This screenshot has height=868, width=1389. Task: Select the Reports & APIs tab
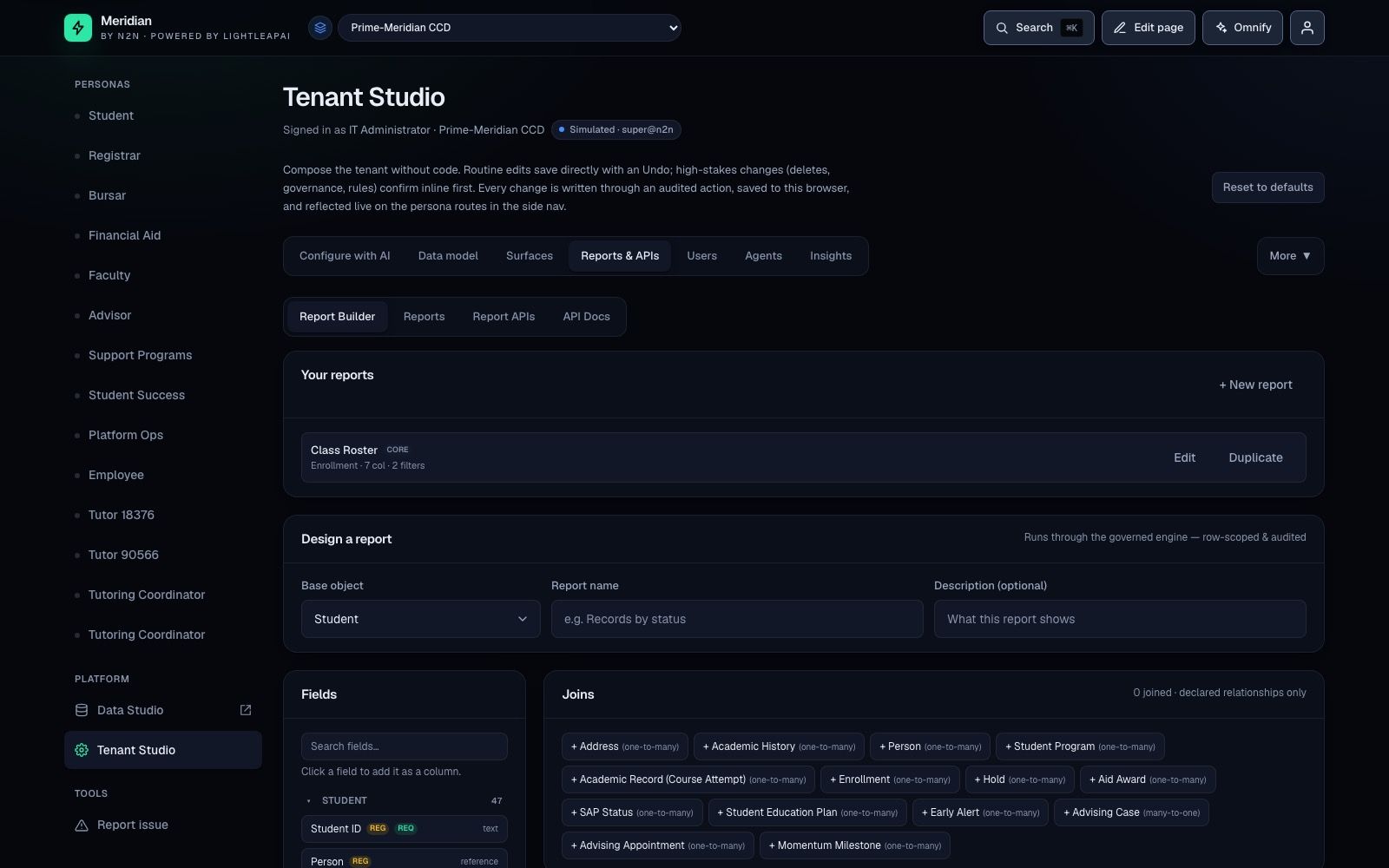(x=620, y=256)
